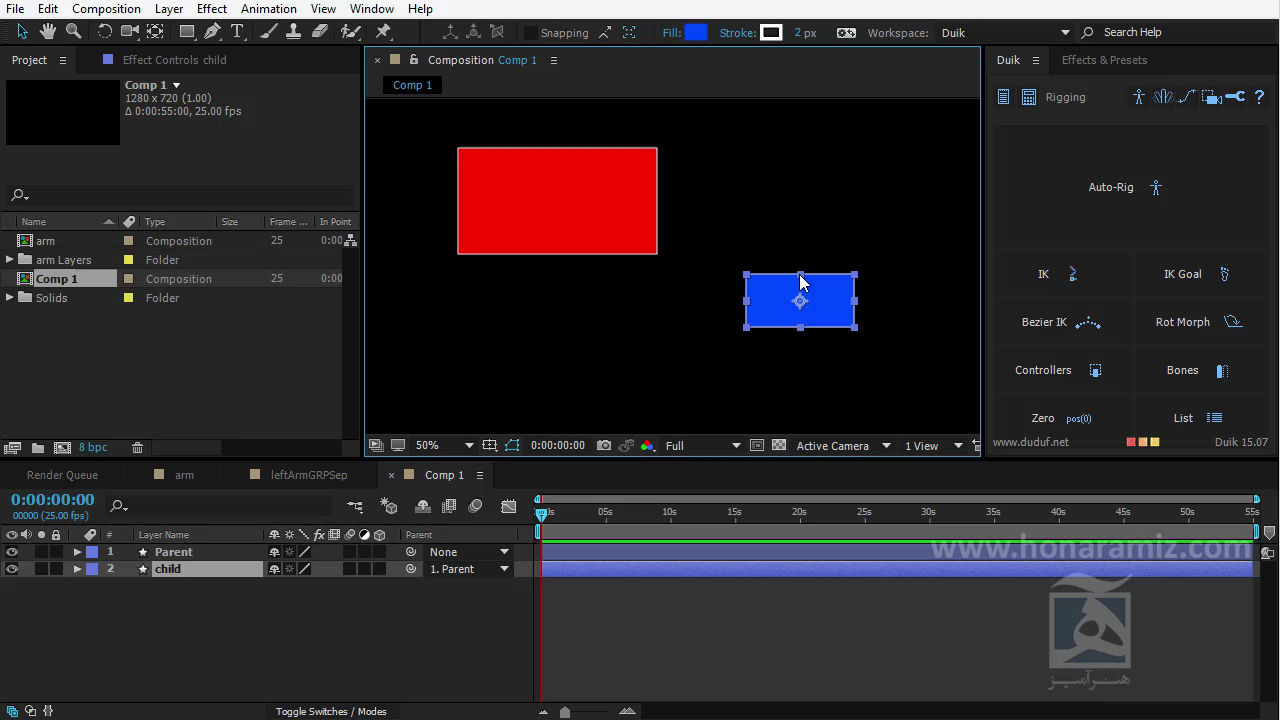Select the Selection arrow tool
This screenshot has height=720, width=1280.
click(22, 32)
